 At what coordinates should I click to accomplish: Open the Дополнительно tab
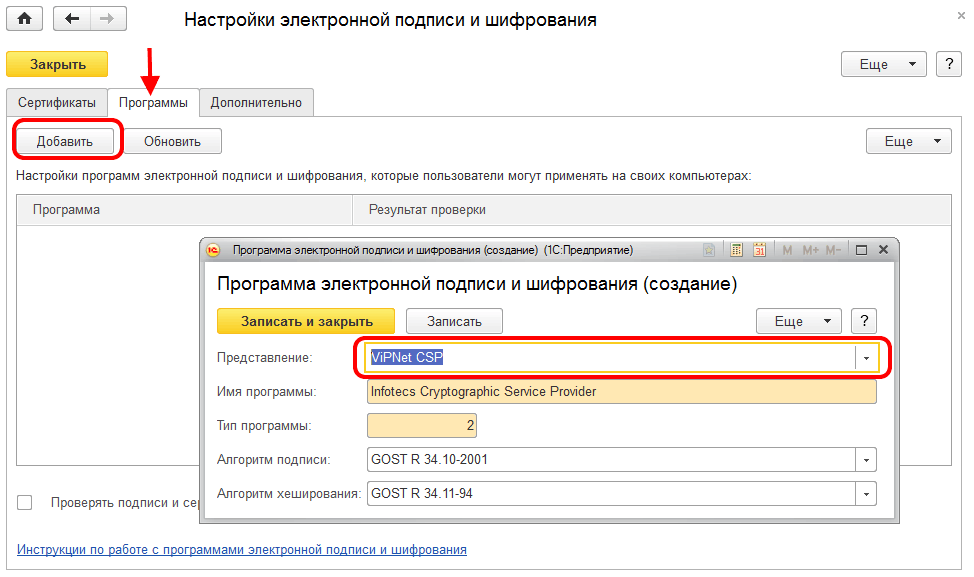(256, 102)
